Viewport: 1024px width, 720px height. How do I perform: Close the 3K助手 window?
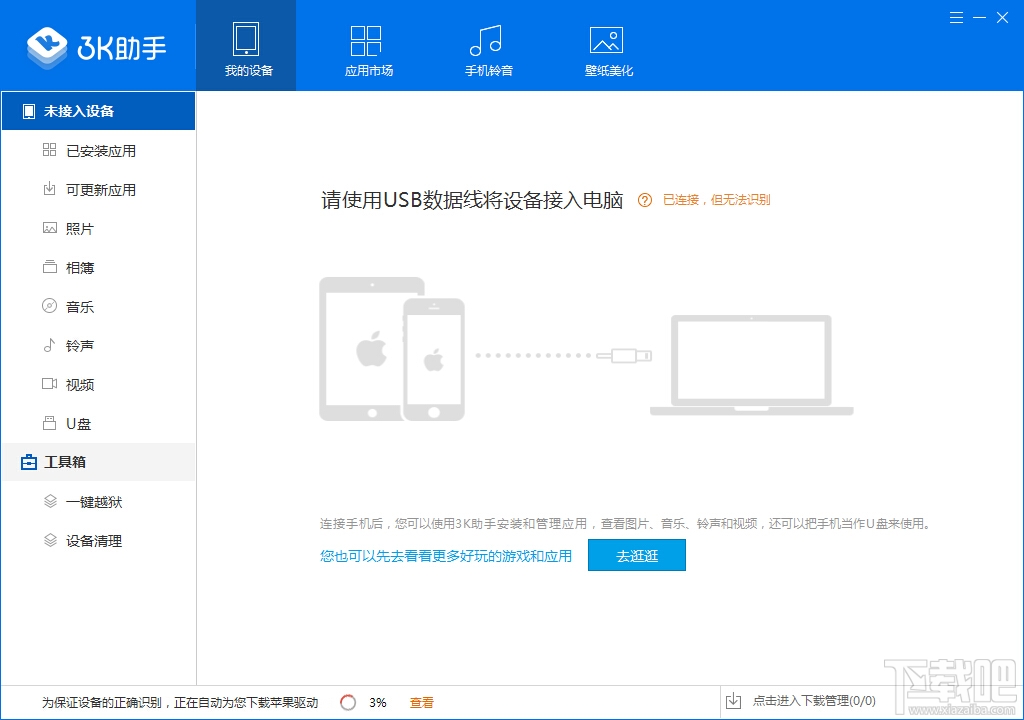click(1002, 18)
